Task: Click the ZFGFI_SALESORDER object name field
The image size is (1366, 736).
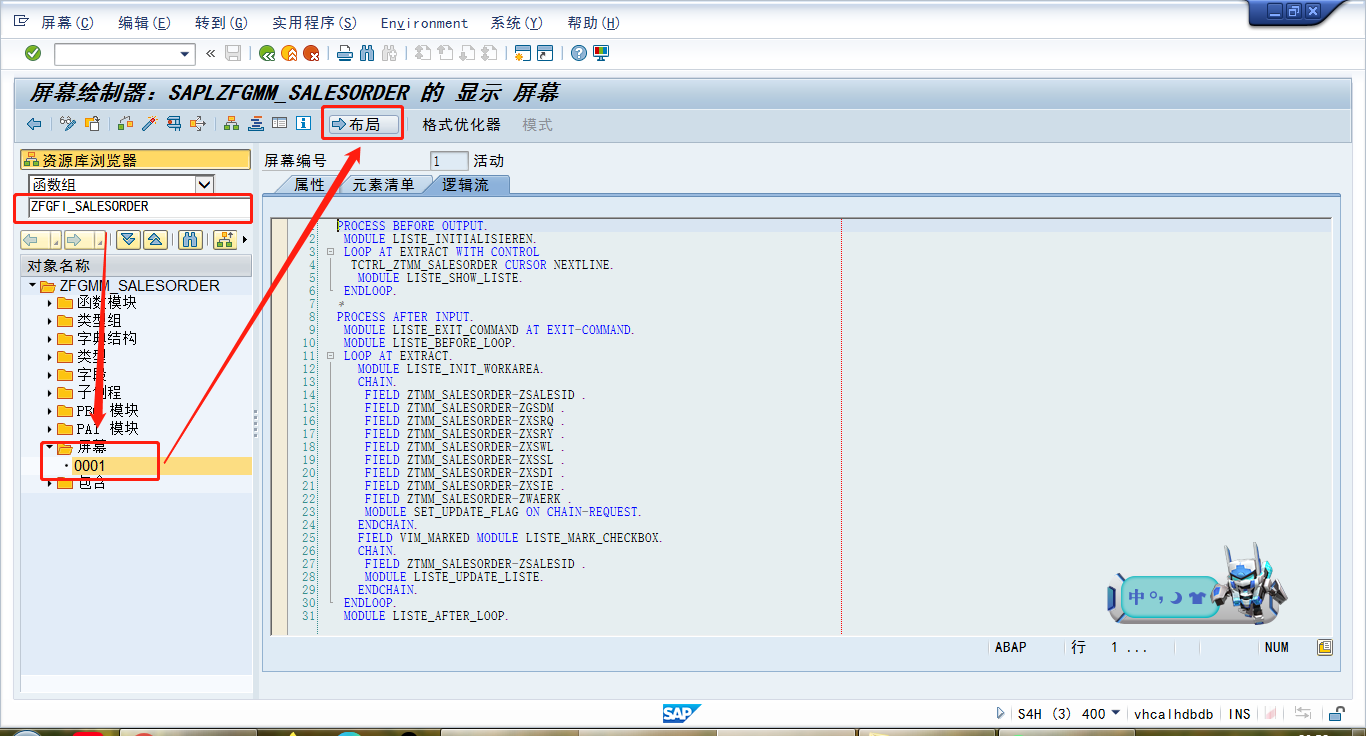Action: point(138,207)
